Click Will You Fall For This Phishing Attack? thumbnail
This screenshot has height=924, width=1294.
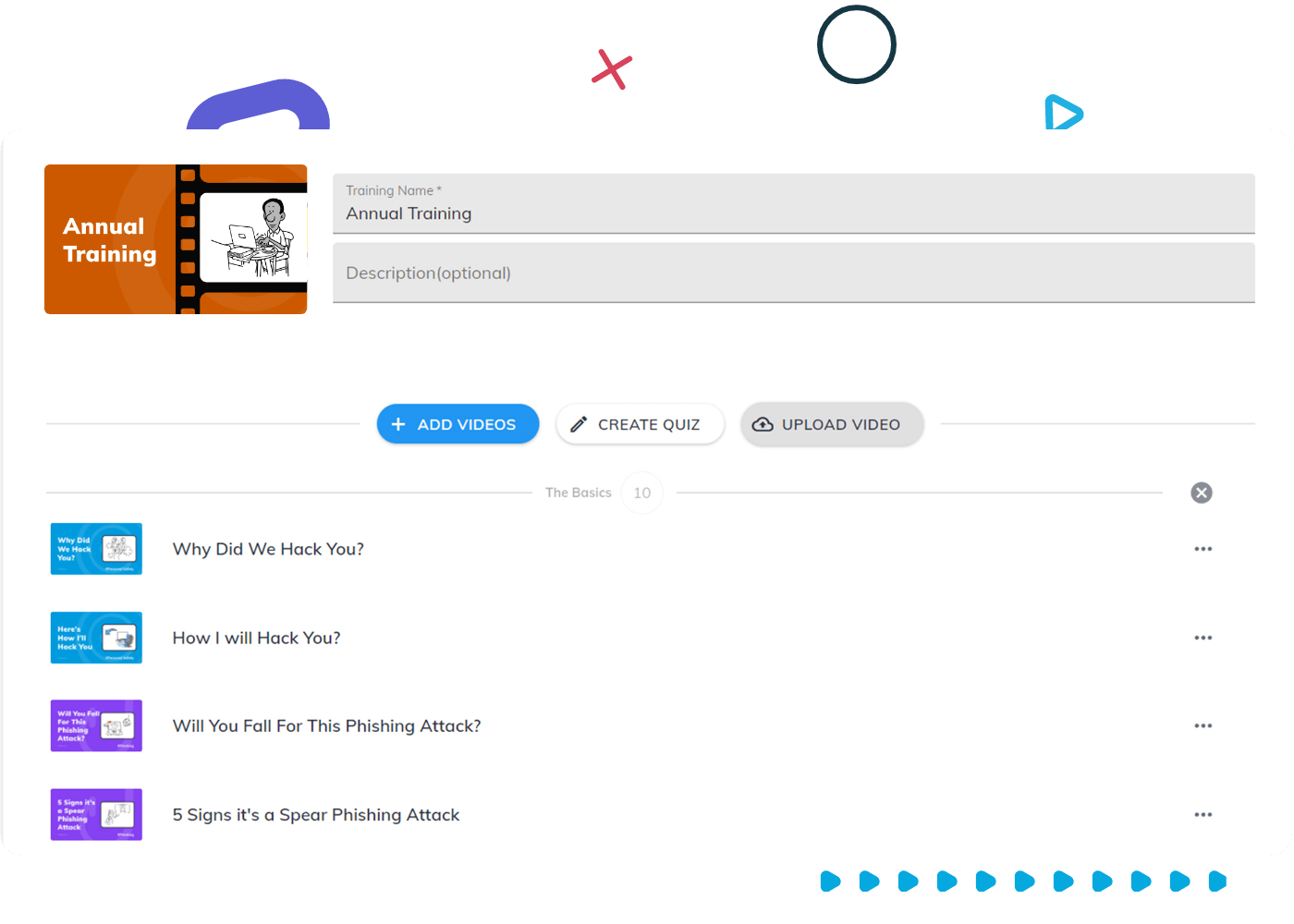pyautogui.click(x=96, y=726)
